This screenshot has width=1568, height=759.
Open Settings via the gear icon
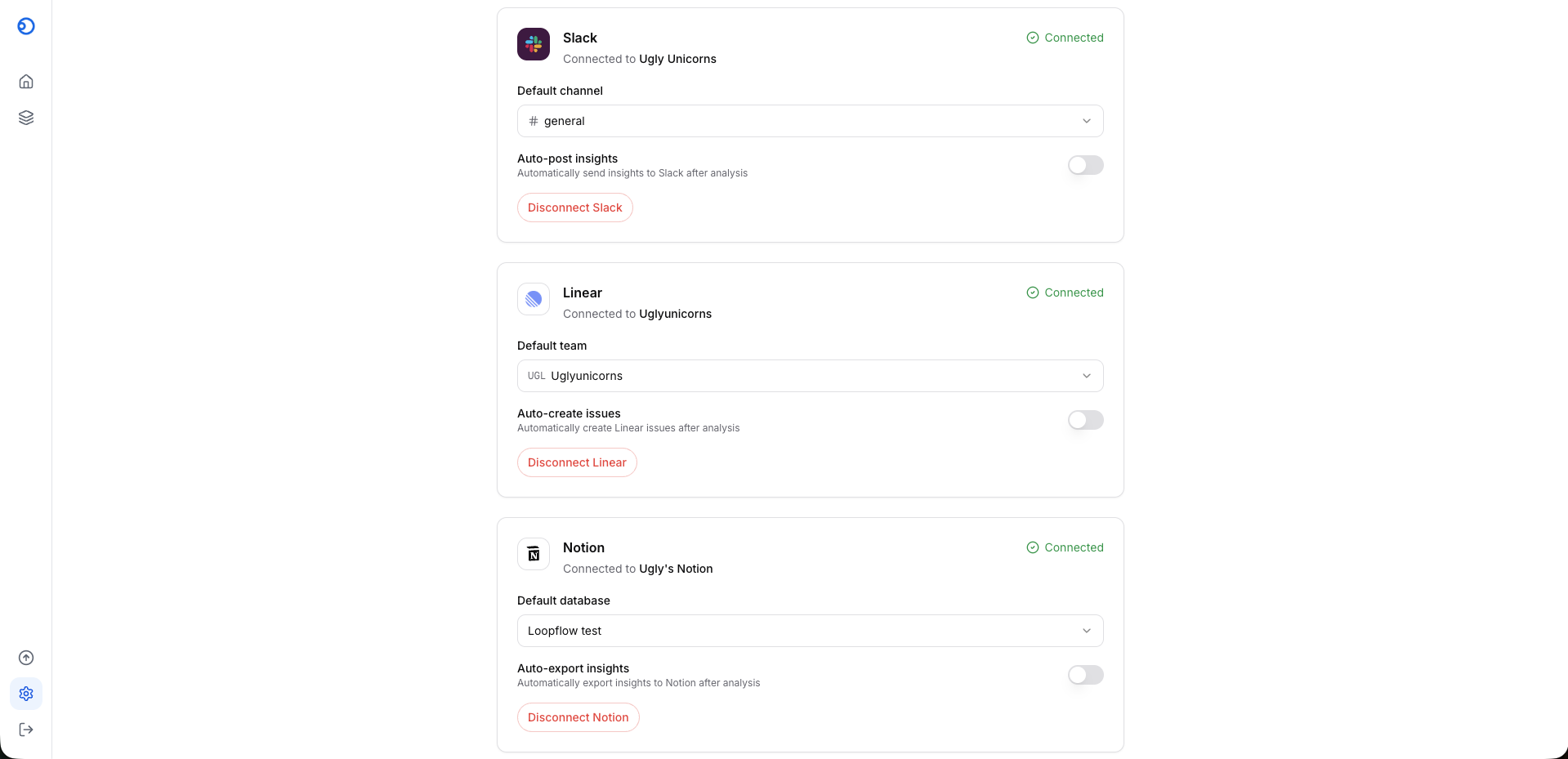(26, 694)
